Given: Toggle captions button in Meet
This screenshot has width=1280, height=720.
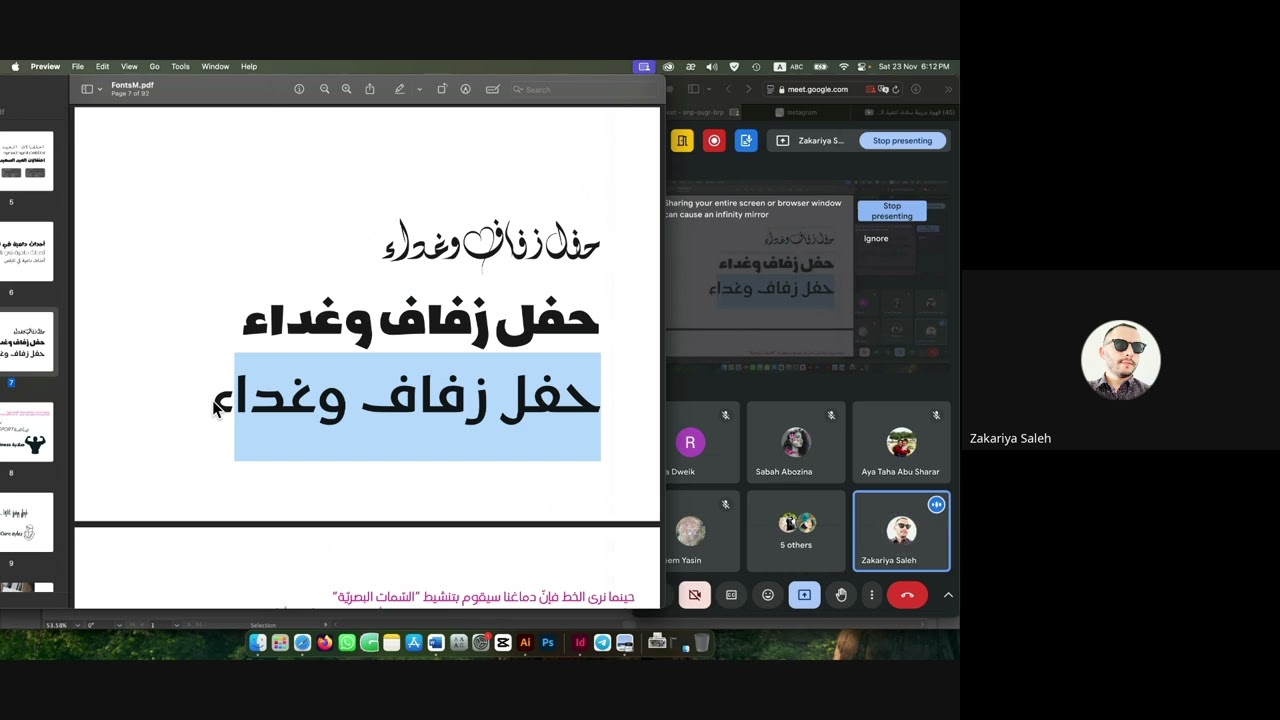Looking at the screenshot, I should pyautogui.click(x=731, y=595).
